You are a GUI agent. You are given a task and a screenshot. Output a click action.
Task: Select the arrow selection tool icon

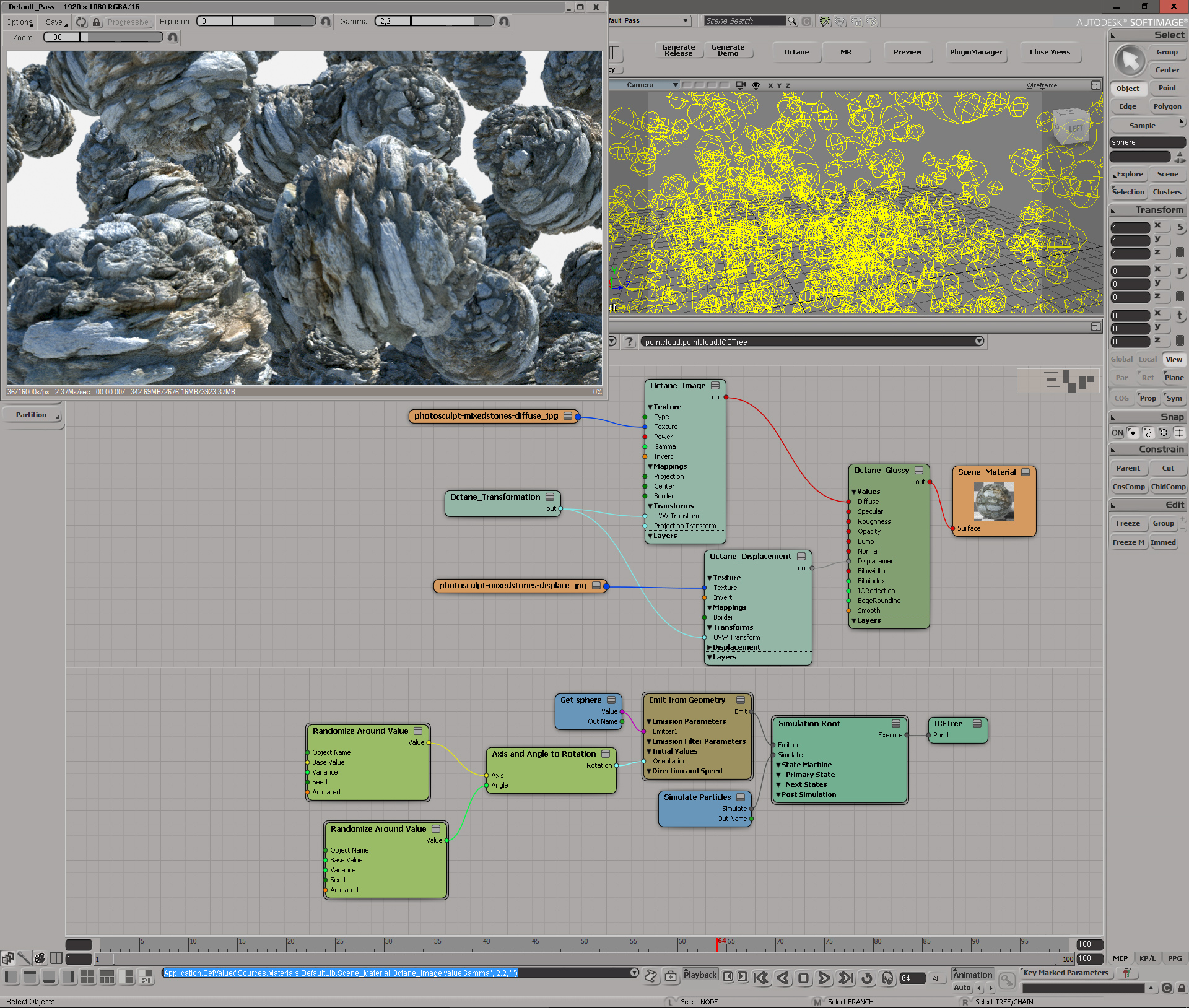click(1130, 61)
